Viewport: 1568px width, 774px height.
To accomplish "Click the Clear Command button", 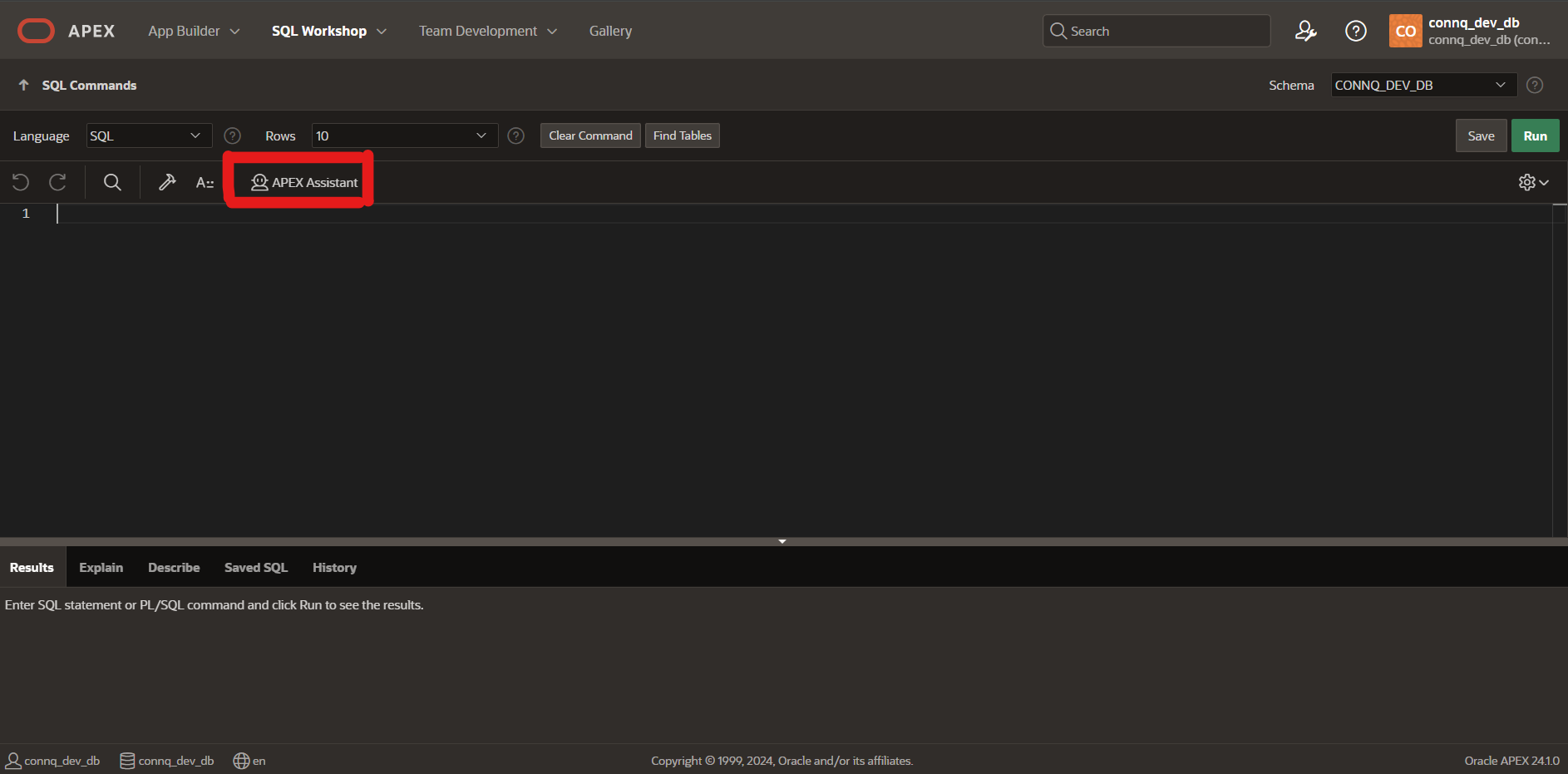I will (x=590, y=136).
